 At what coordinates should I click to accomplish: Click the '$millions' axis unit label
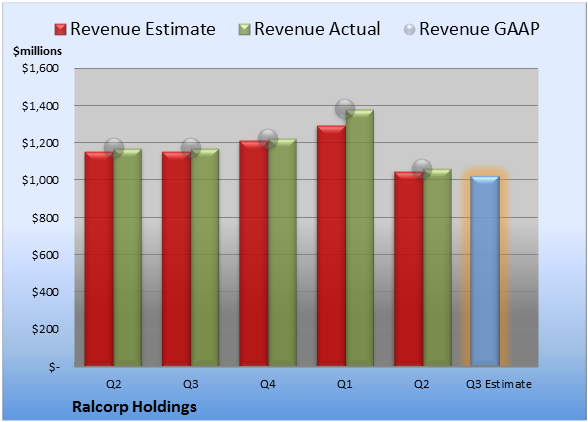pyautogui.click(x=37, y=51)
